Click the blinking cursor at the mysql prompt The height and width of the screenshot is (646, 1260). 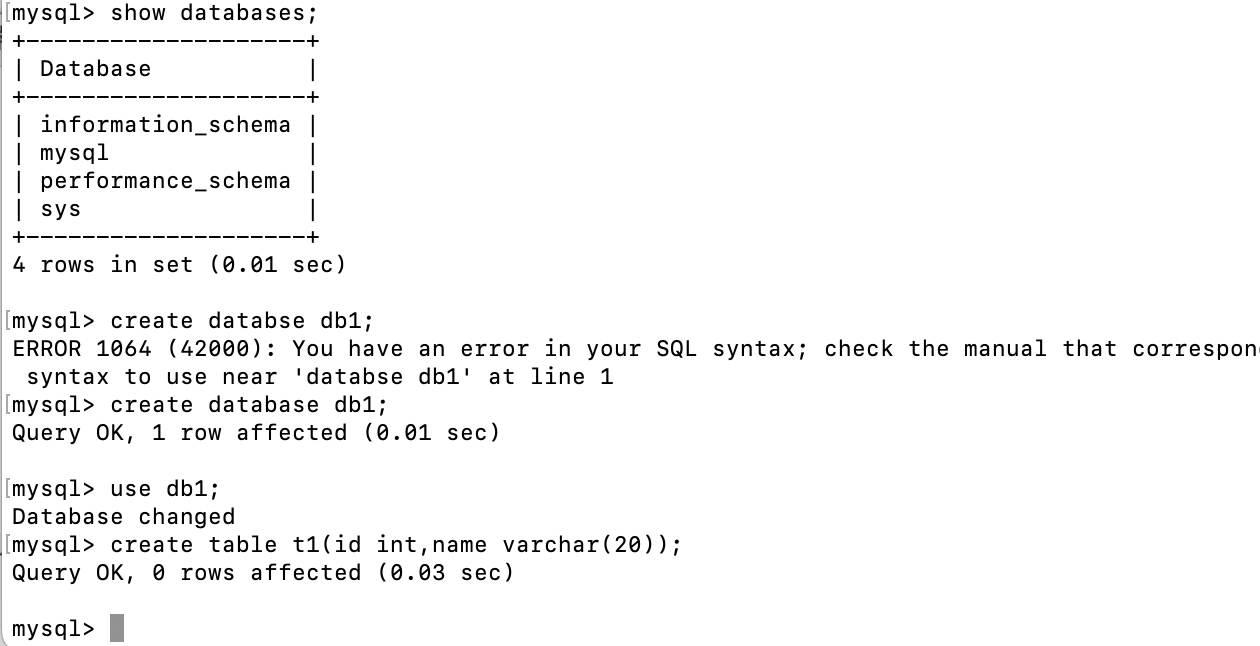coord(117,629)
